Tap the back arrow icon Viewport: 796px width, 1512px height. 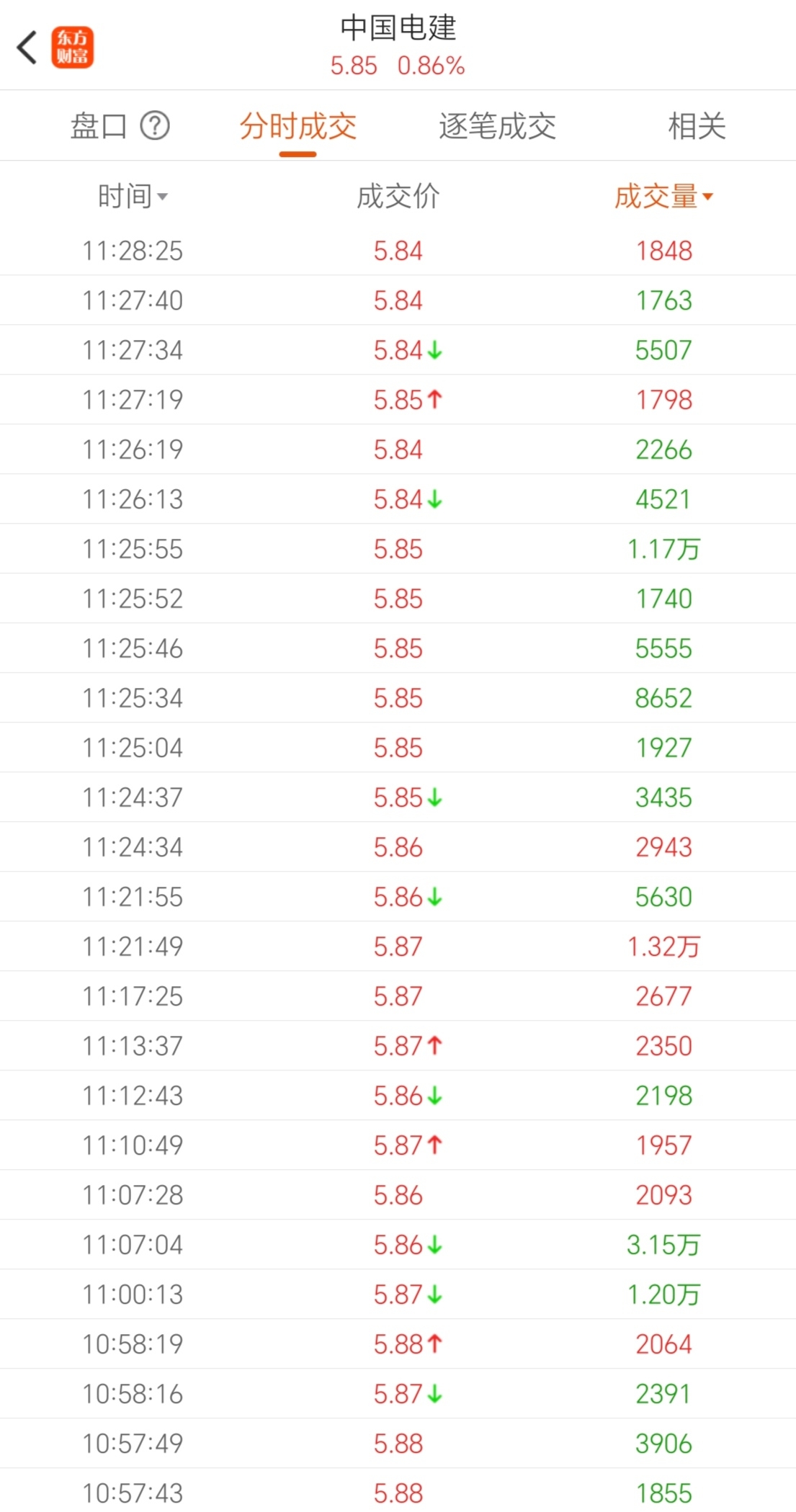click(27, 48)
